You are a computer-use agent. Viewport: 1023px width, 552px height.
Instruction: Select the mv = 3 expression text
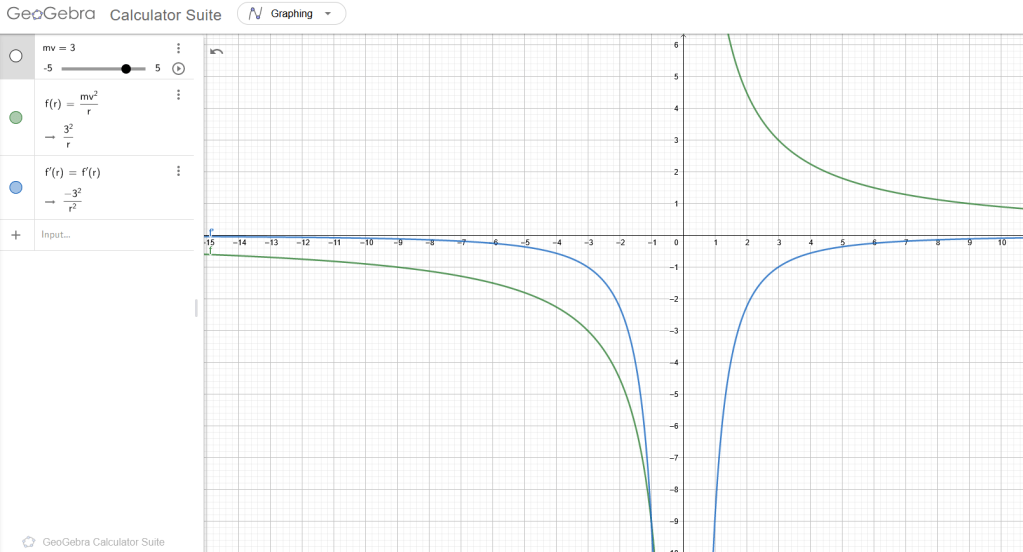[58, 47]
